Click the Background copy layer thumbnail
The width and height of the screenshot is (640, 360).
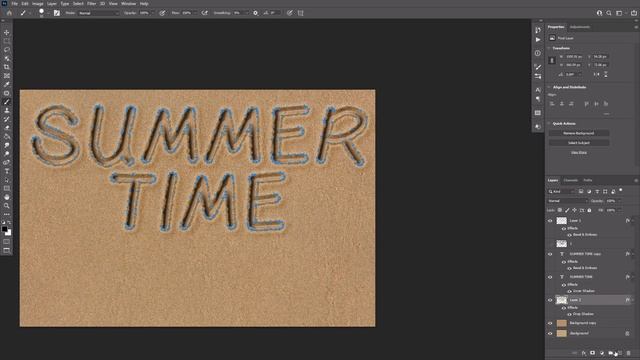(562, 323)
